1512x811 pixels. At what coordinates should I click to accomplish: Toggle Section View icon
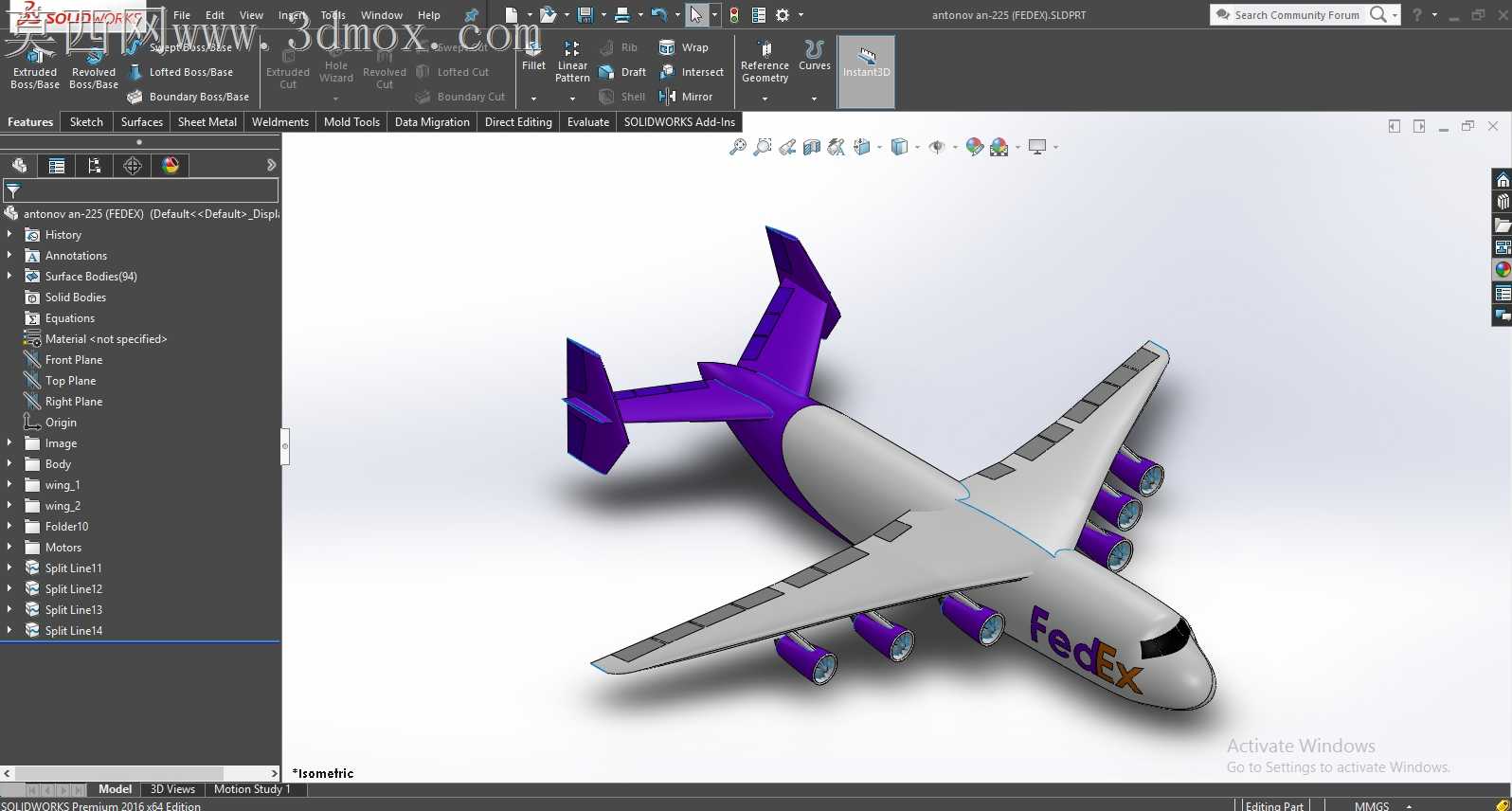click(x=812, y=147)
